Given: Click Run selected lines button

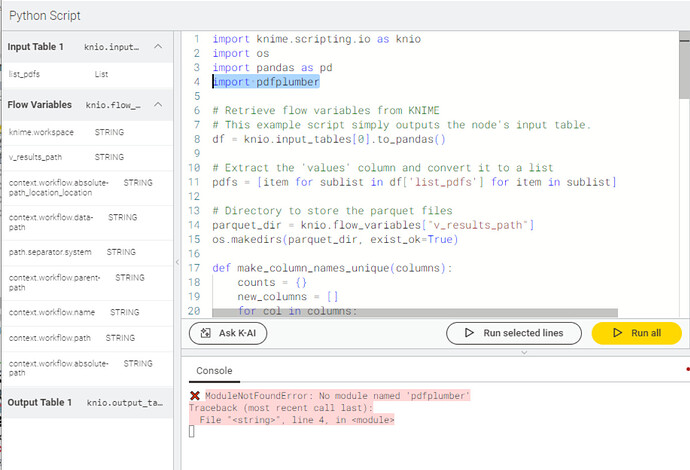Looking at the screenshot, I should (x=514, y=333).
